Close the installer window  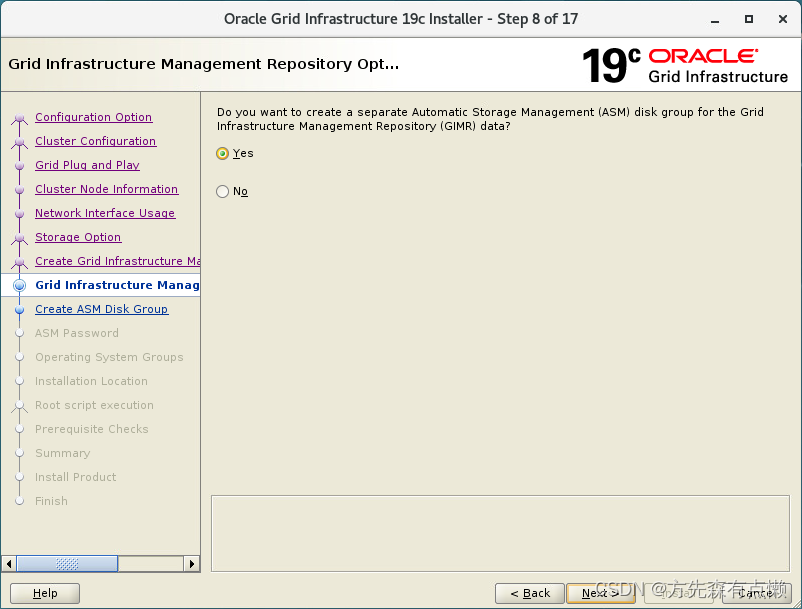coord(783,19)
